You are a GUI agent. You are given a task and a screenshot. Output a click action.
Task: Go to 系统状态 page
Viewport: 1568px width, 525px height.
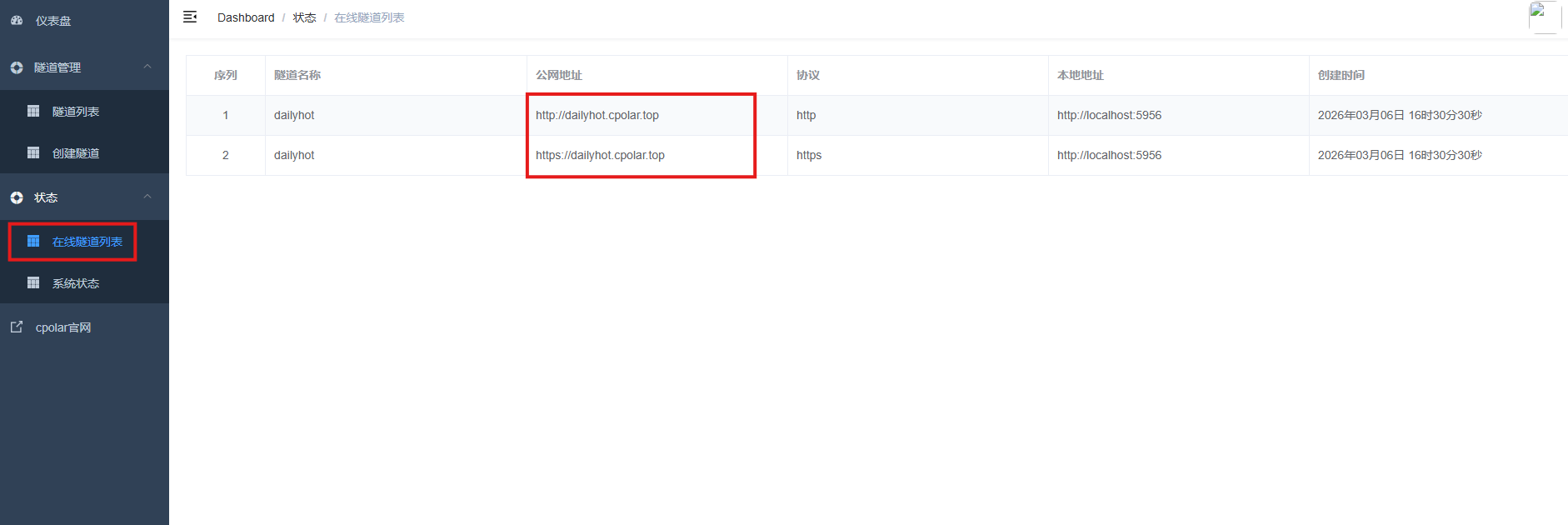76,283
